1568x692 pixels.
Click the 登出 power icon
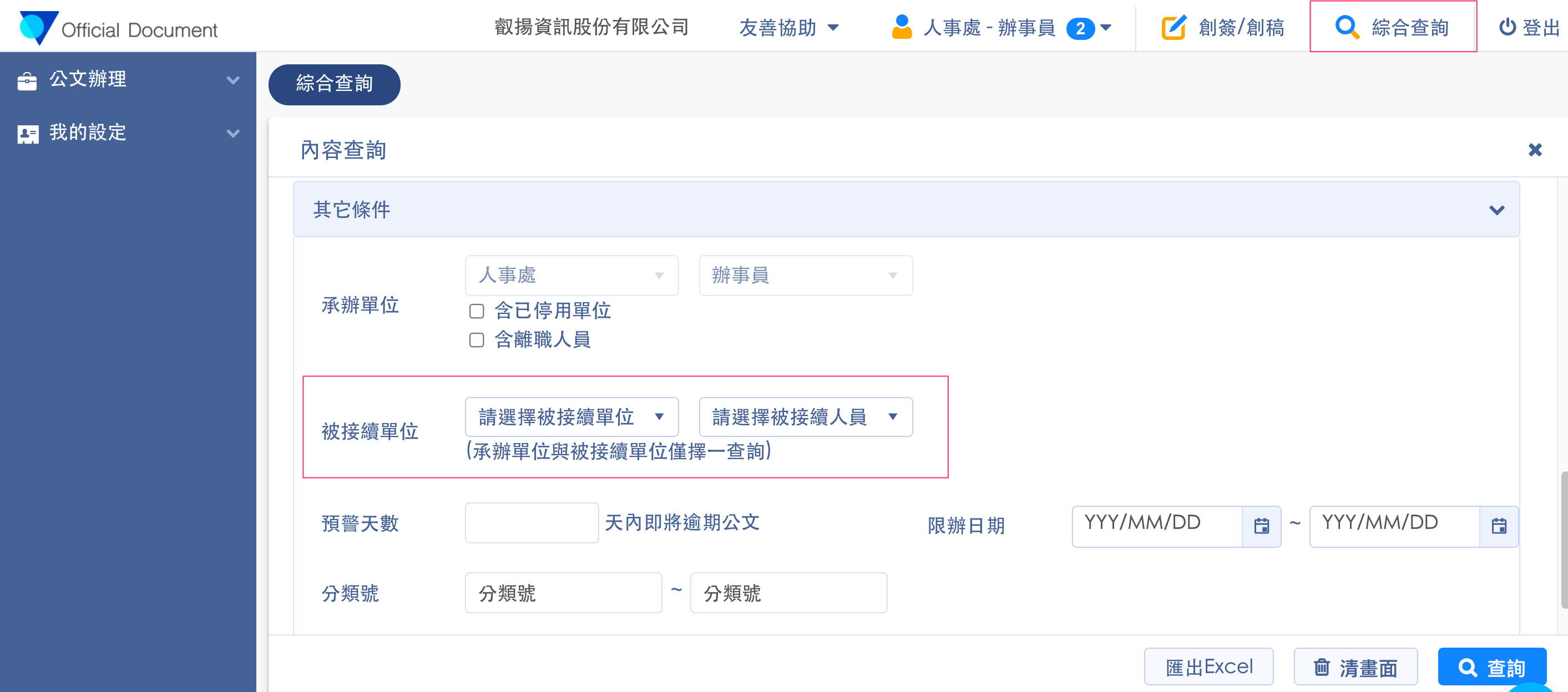point(1506,27)
